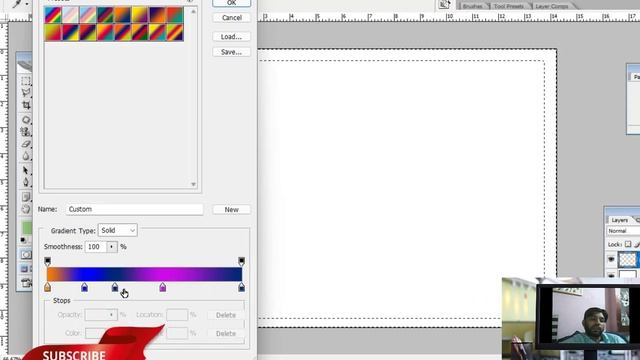
Task: Toggle visibility of the top layer
Action: pyautogui.click(x=611, y=259)
